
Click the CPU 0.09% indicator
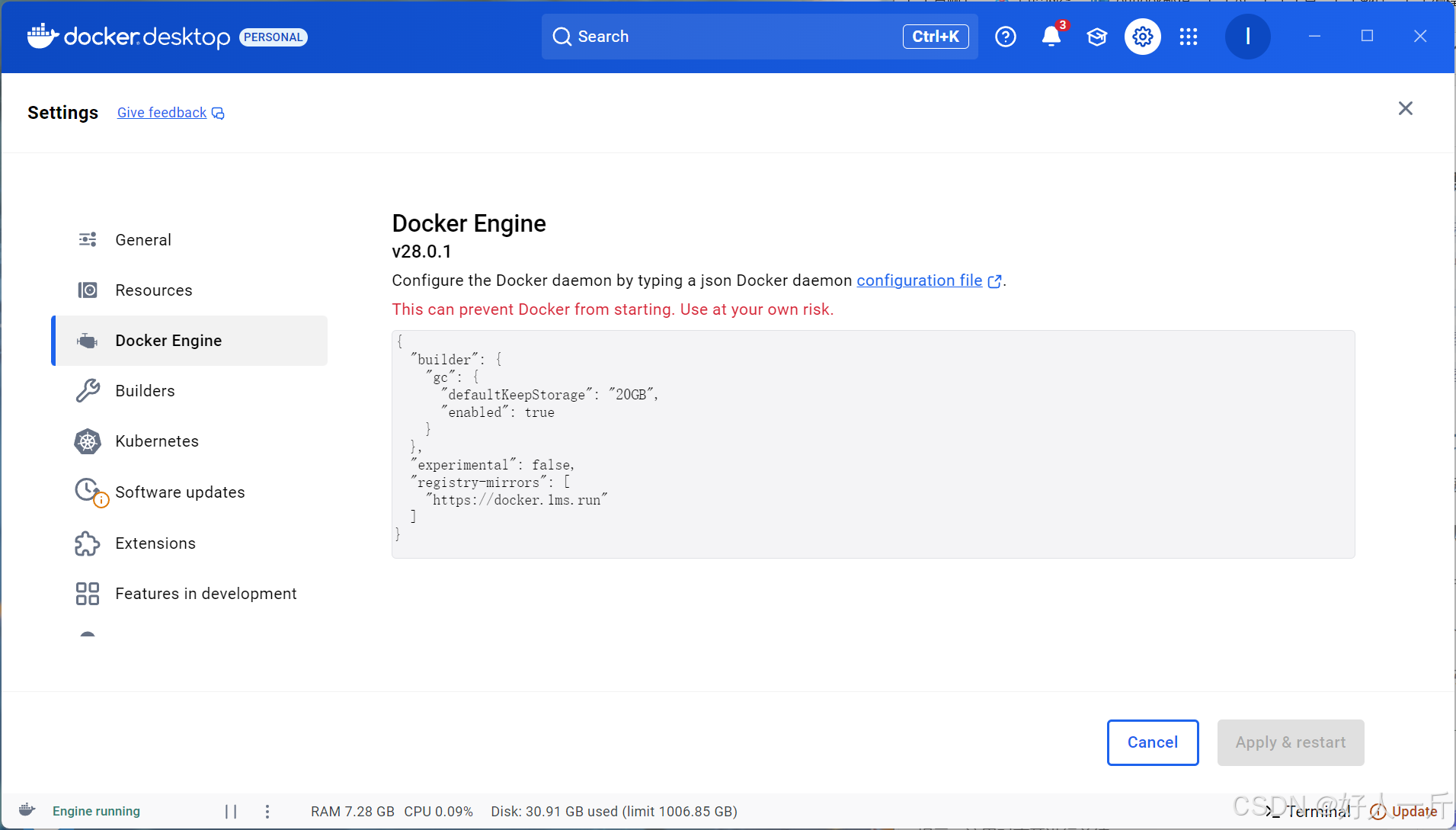tap(439, 812)
